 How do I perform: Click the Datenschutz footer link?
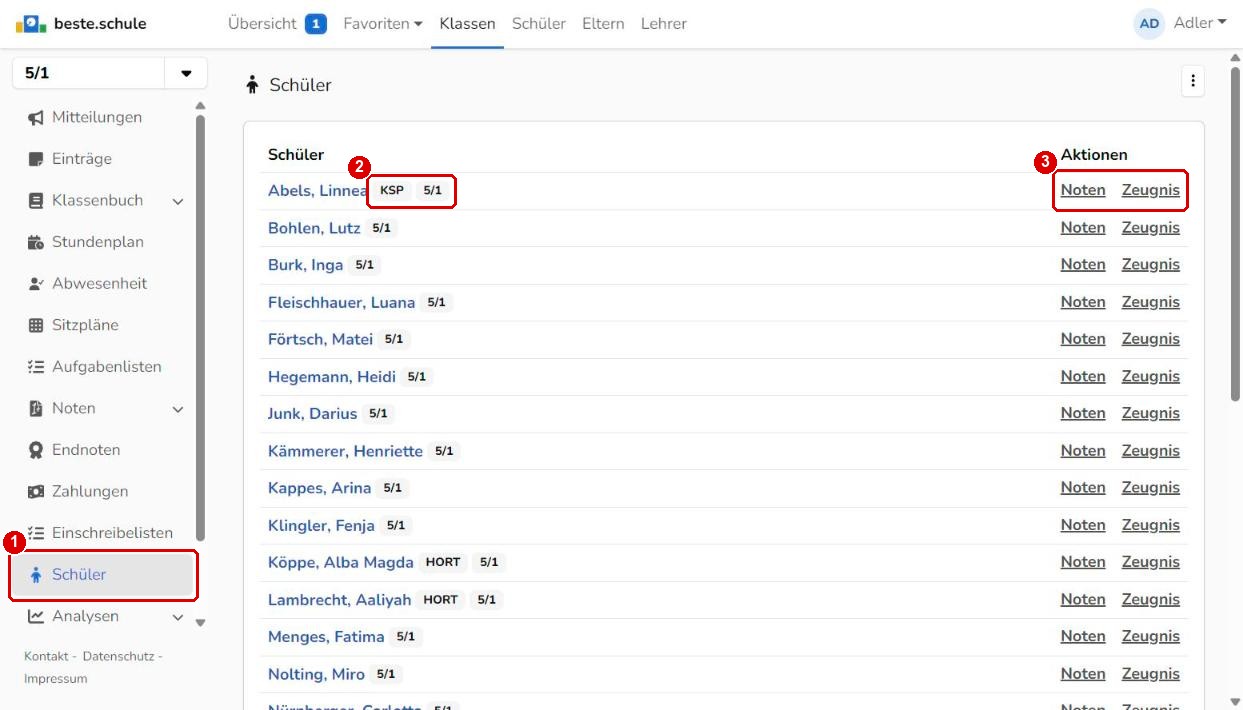[119, 656]
